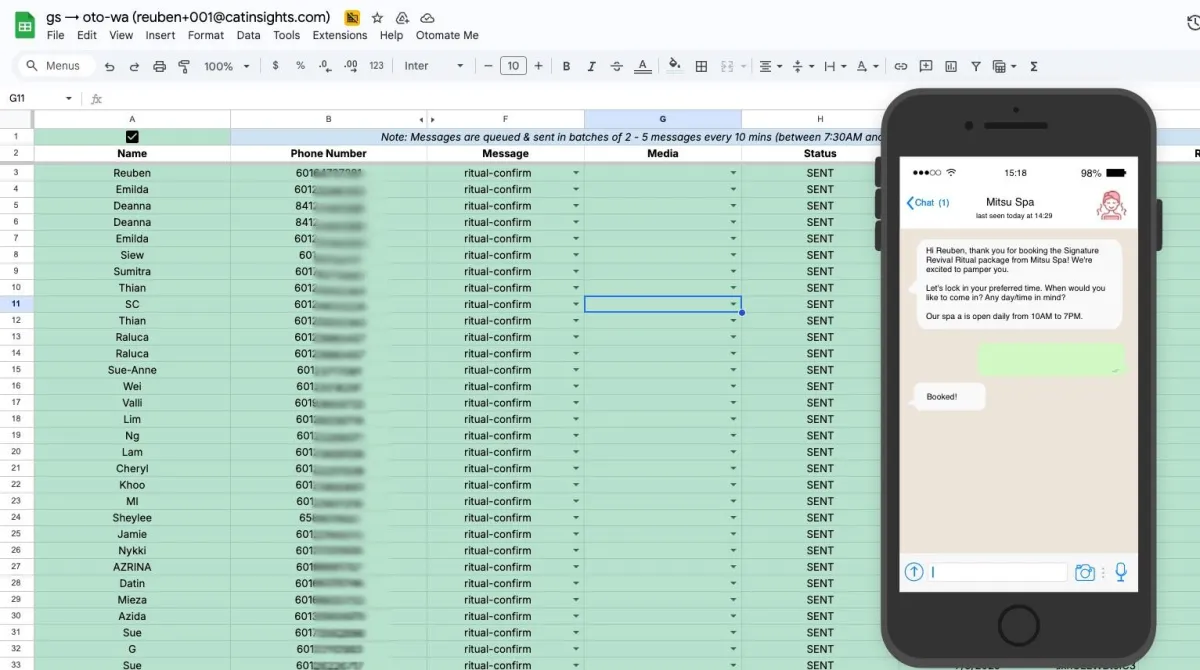This screenshot has width=1200, height=670.
Task: Click the phone message text field
Action: pyautogui.click(x=998, y=572)
